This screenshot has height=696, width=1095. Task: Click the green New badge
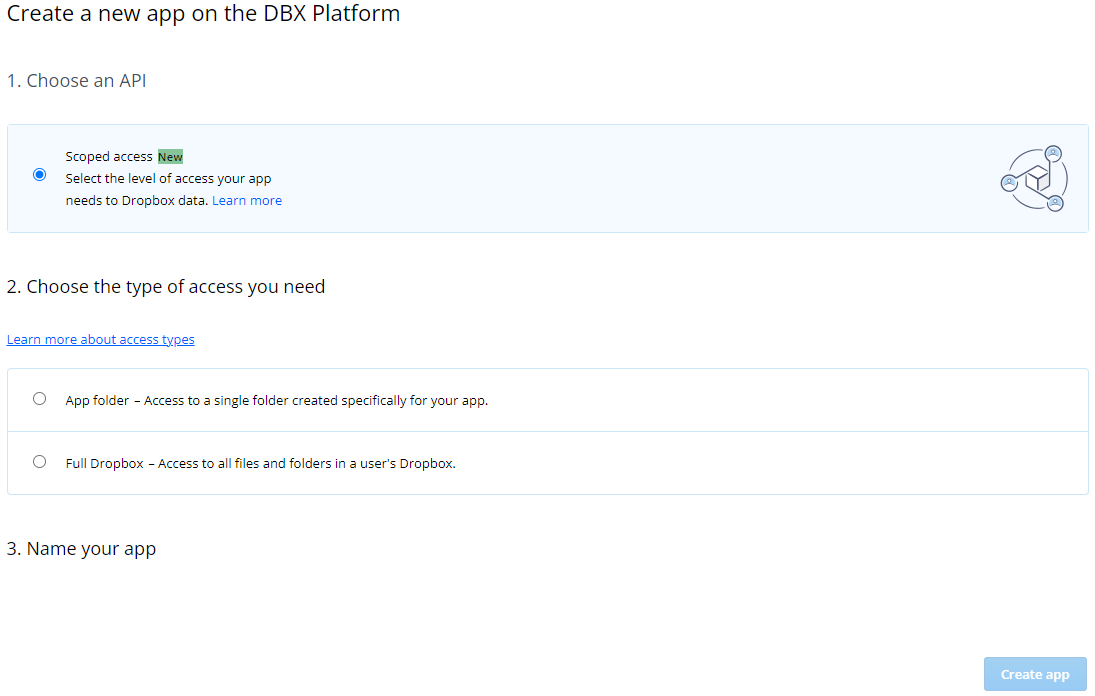170,157
